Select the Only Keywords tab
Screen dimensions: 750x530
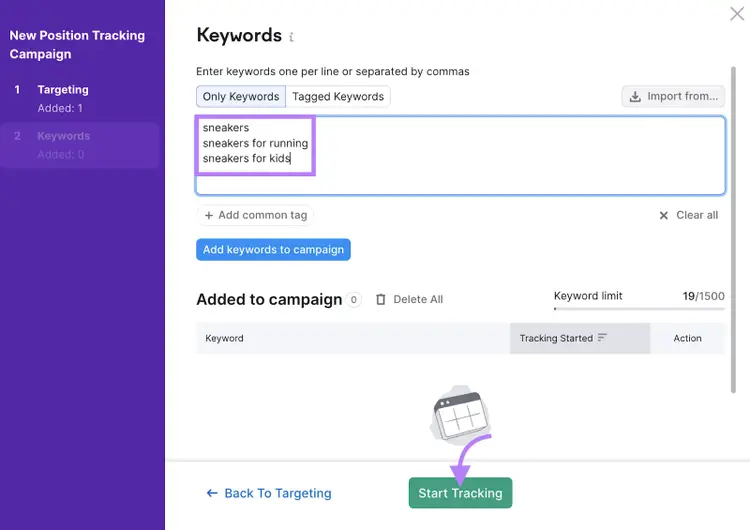tap(241, 97)
